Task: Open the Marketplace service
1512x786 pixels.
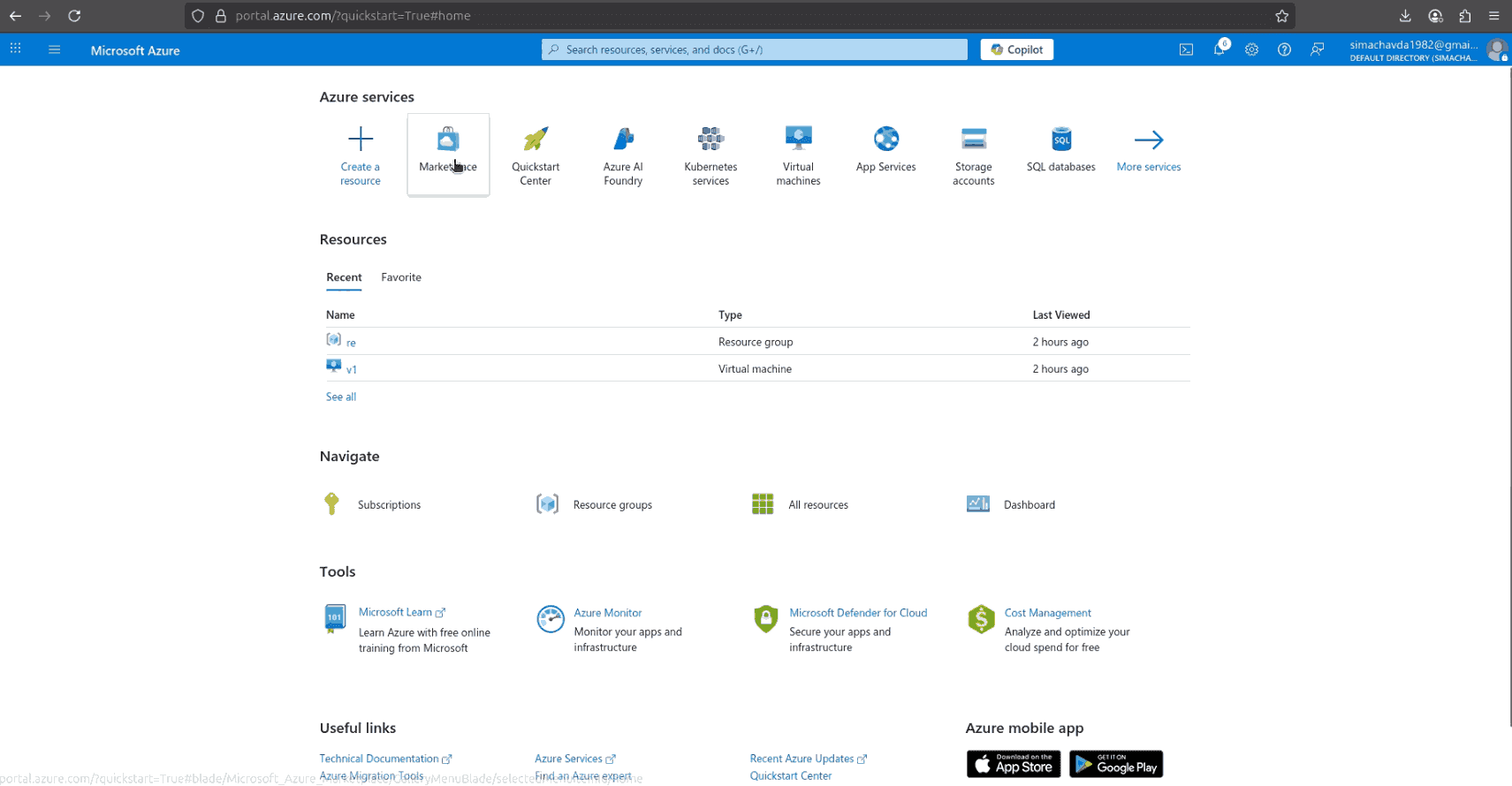Action: pos(448,155)
